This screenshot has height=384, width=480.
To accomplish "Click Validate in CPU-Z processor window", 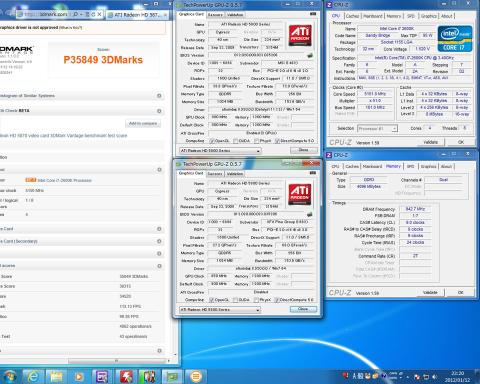I will click(x=430, y=142).
